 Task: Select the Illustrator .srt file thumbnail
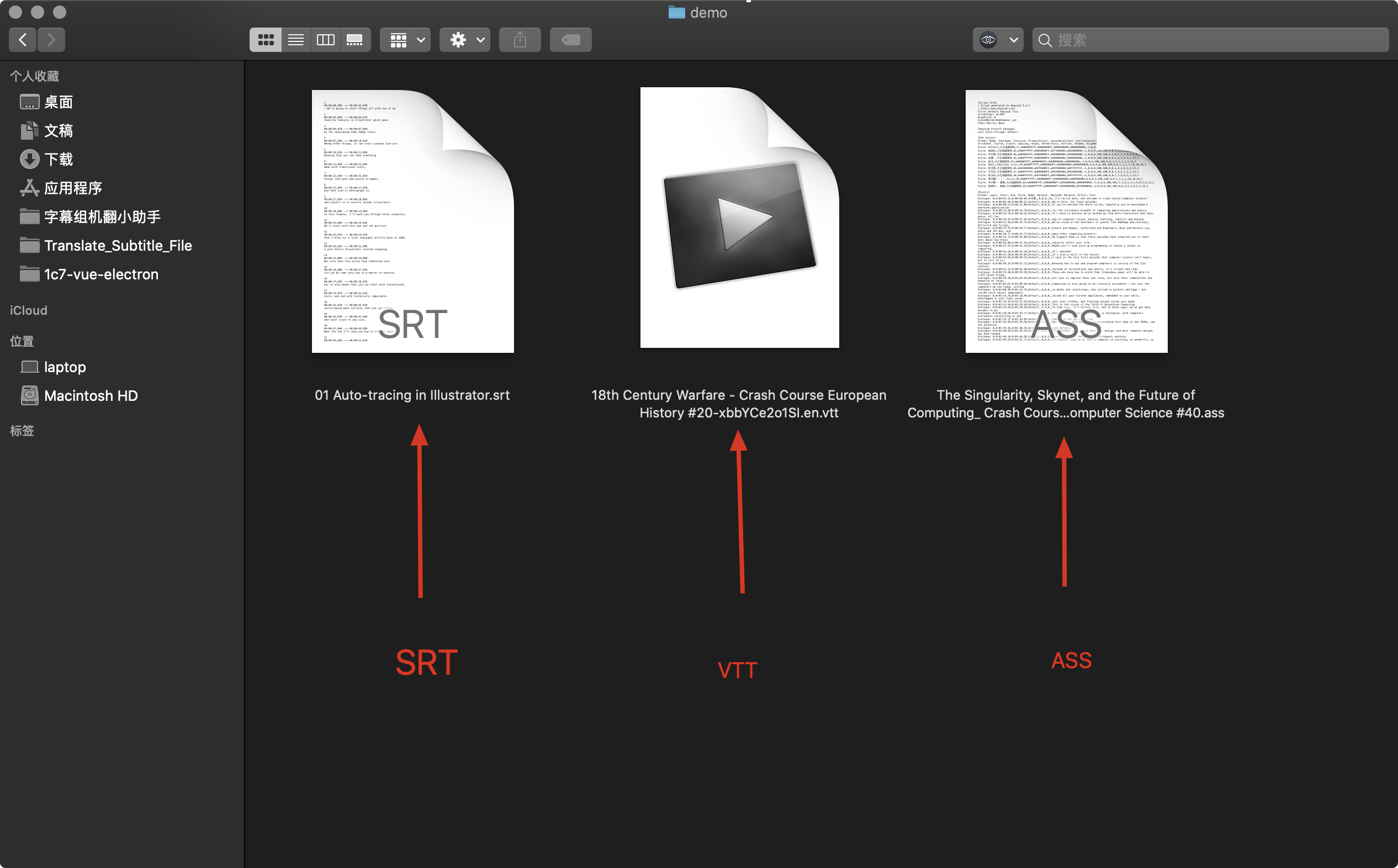point(412,221)
